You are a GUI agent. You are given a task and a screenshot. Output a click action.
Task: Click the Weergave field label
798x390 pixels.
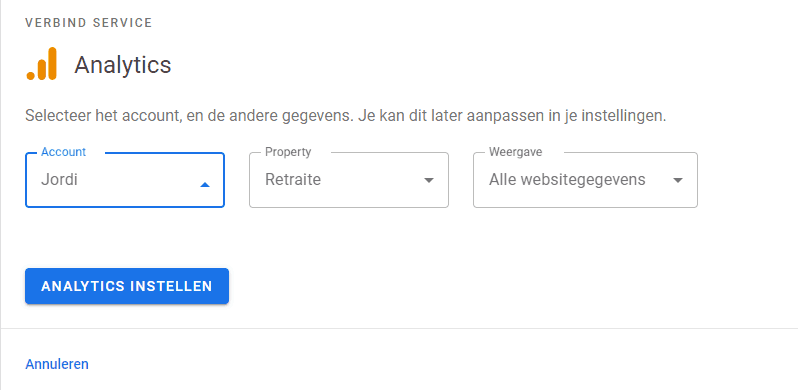(516, 152)
